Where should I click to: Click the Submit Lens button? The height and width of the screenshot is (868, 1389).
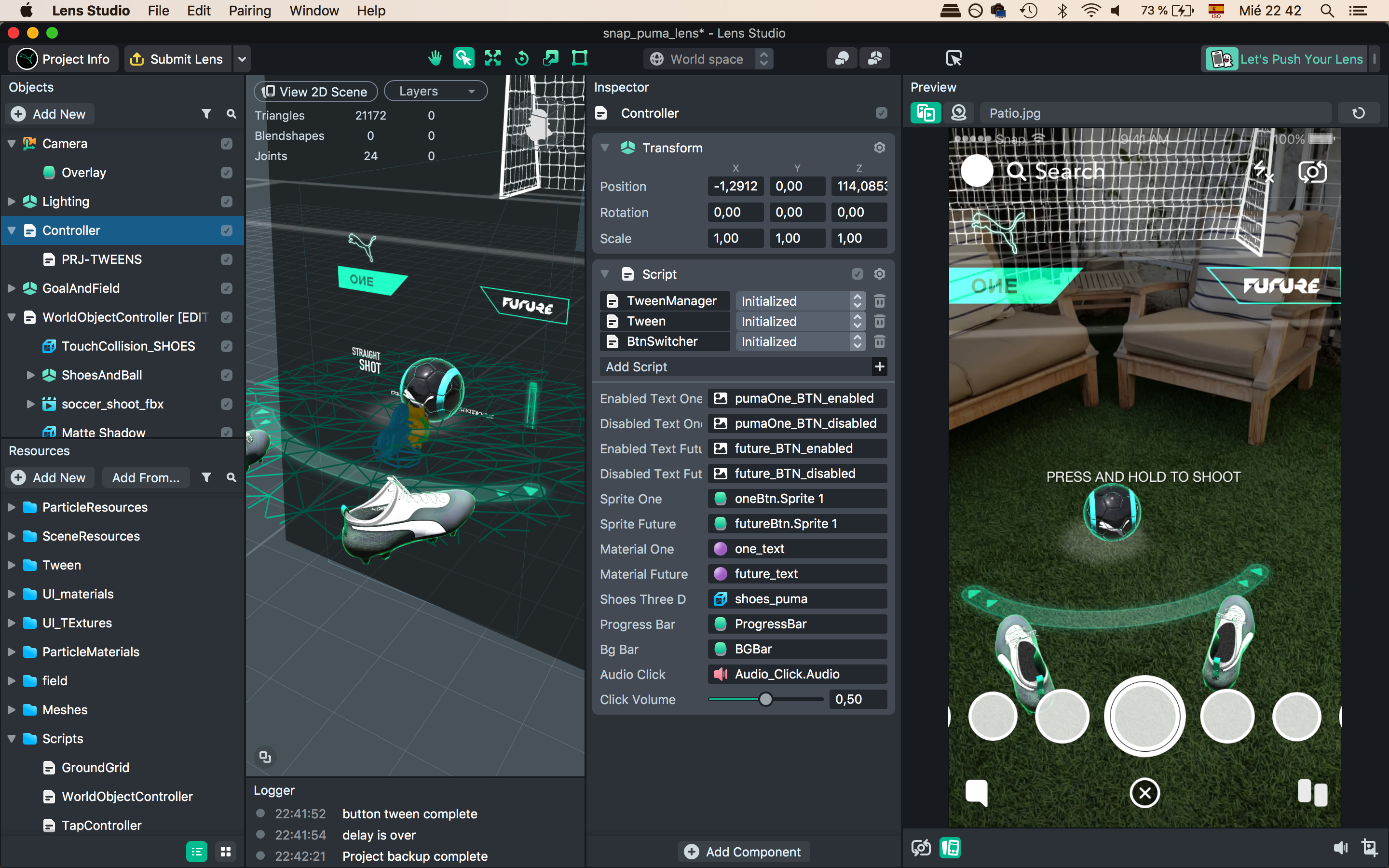[x=178, y=59]
